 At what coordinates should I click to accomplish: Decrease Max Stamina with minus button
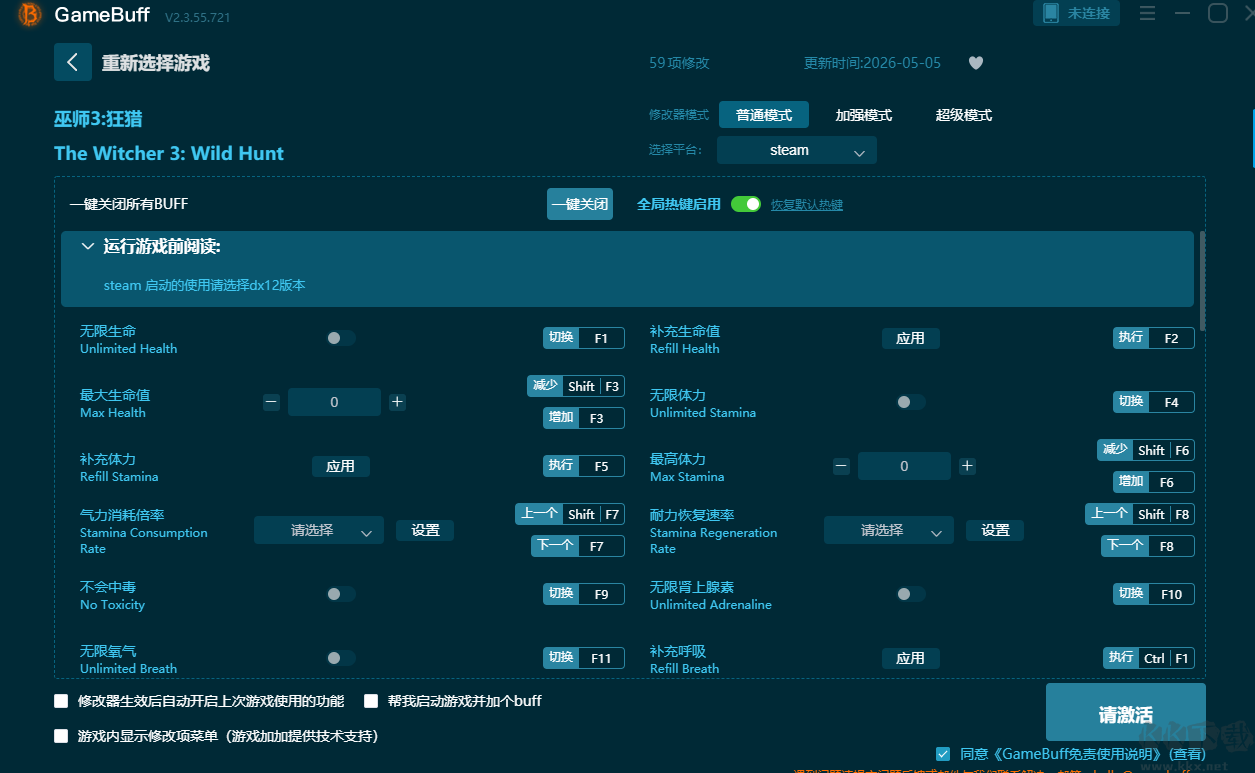pos(841,466)
